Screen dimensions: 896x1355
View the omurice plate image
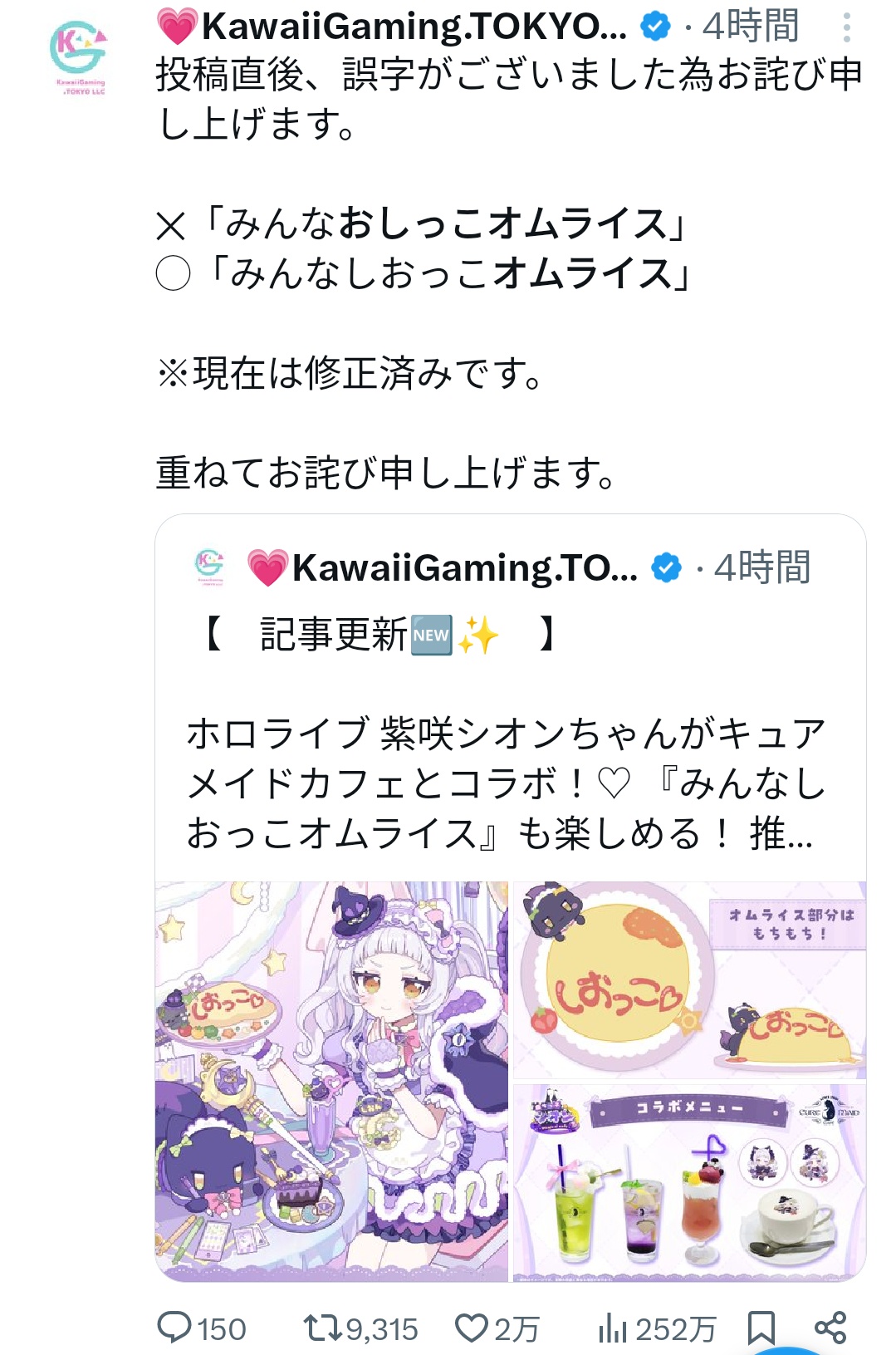coord(689,980)
